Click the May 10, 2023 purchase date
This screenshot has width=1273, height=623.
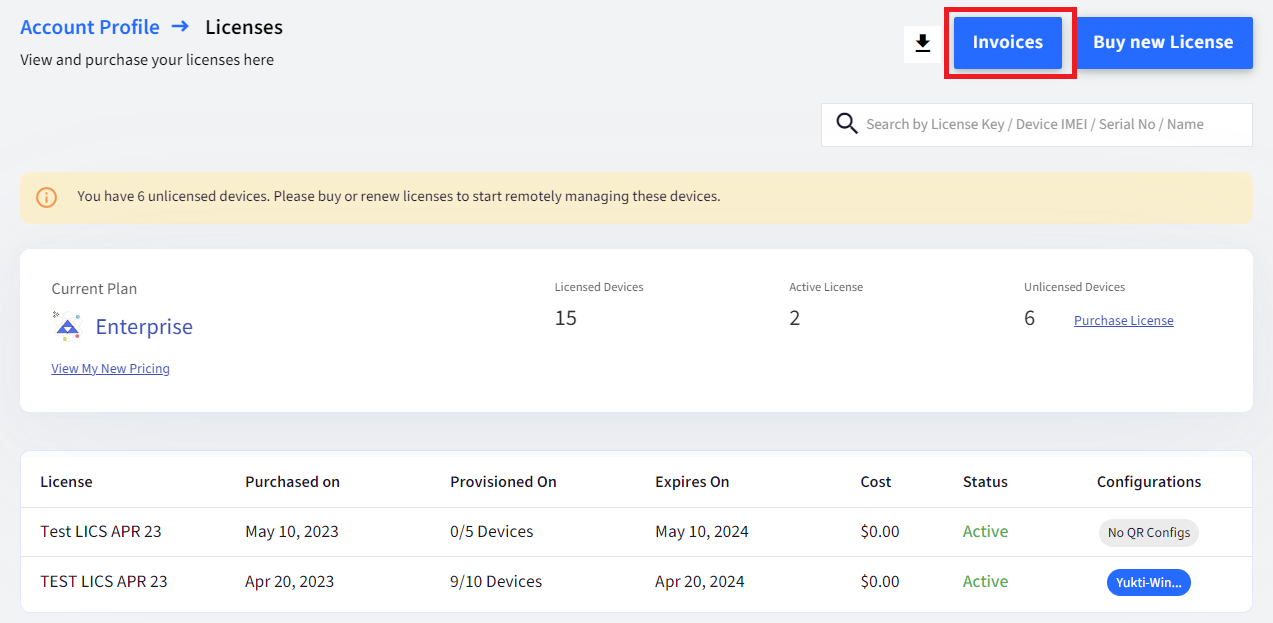292,532
